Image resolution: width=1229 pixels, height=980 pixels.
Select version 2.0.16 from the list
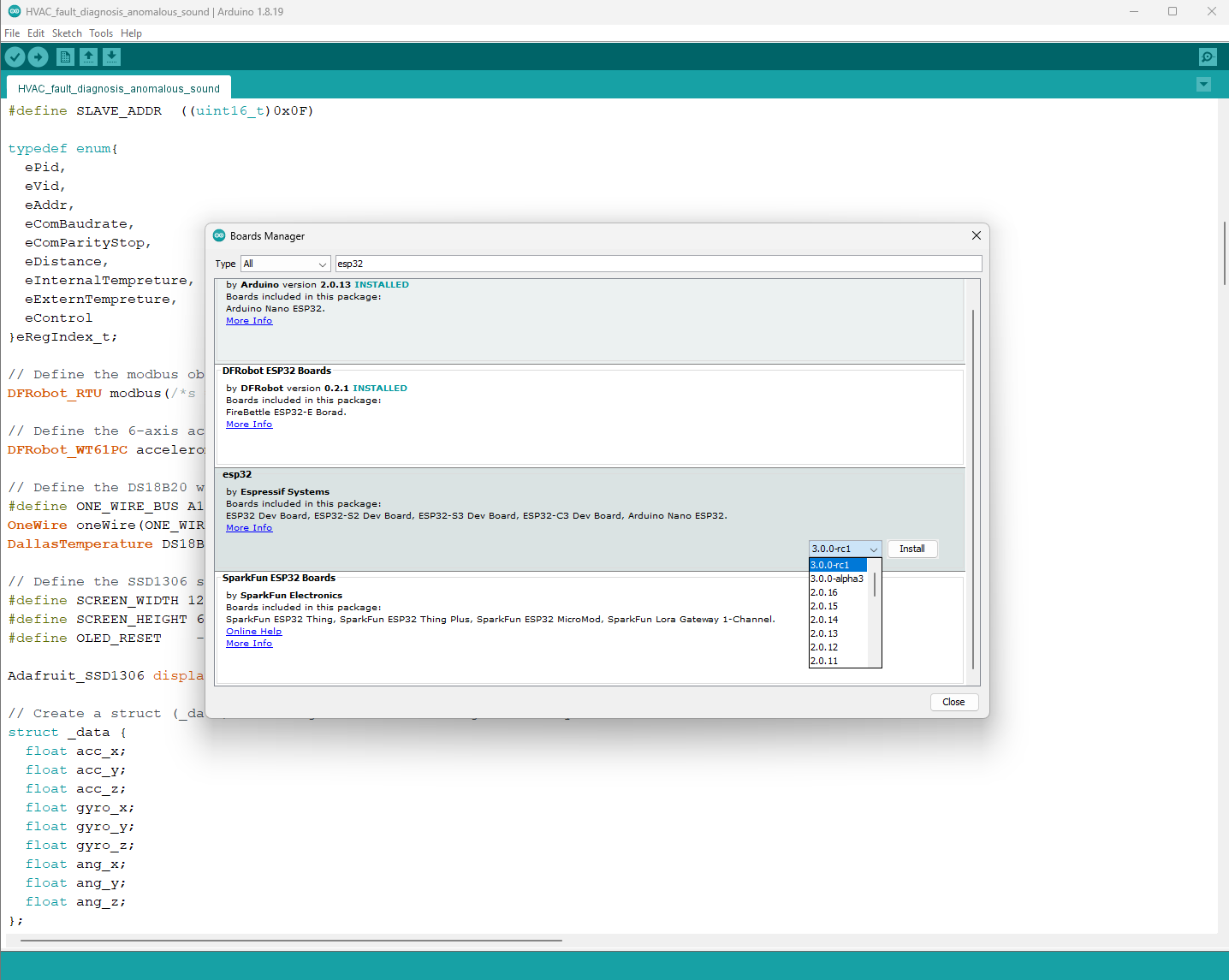pos(825,592)
